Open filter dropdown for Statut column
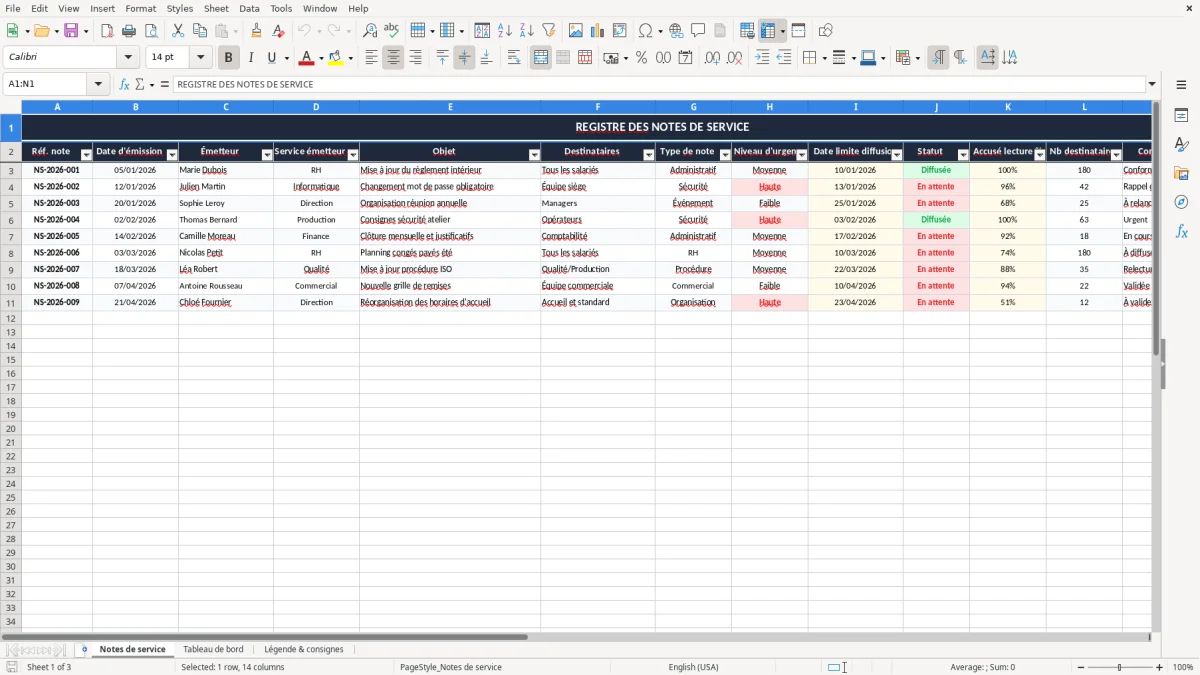 point(963,155)
